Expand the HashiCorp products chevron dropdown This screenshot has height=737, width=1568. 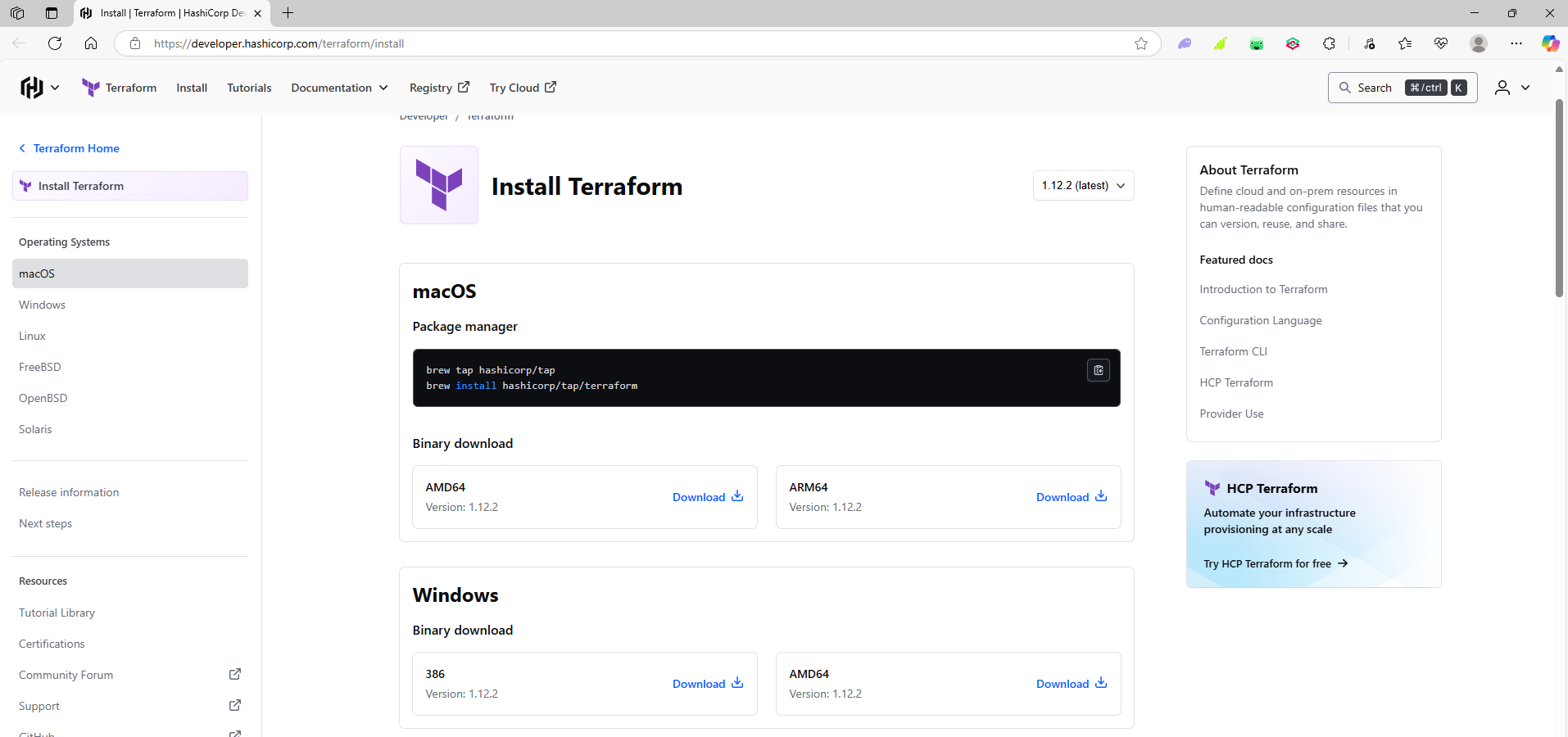point(55,88)
